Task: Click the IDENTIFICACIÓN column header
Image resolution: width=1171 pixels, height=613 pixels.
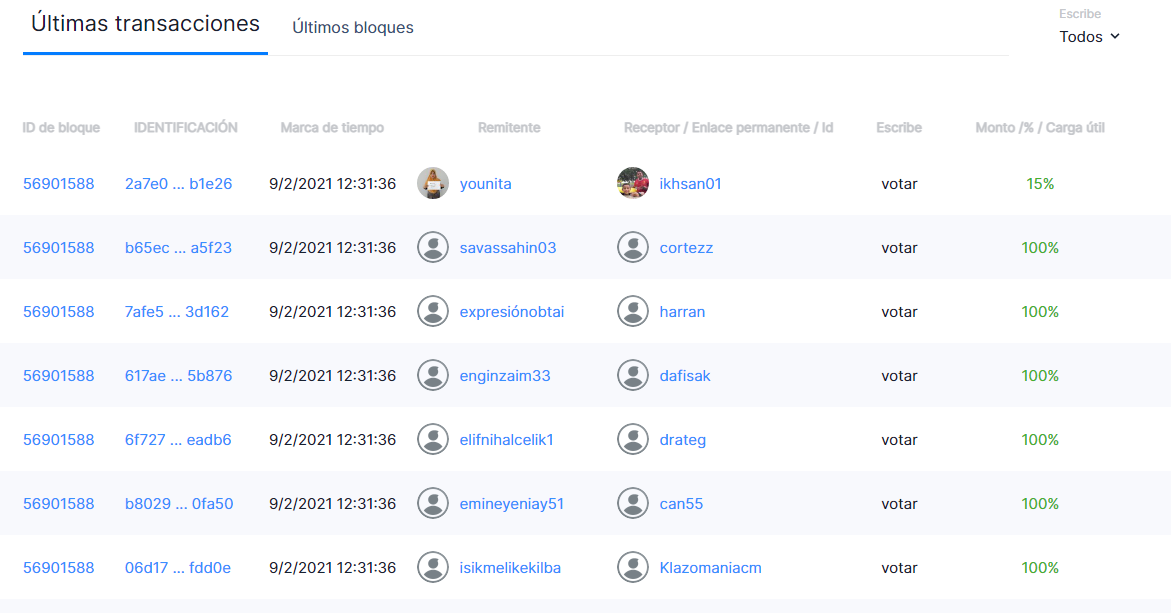Action: (x=185, y=128)
